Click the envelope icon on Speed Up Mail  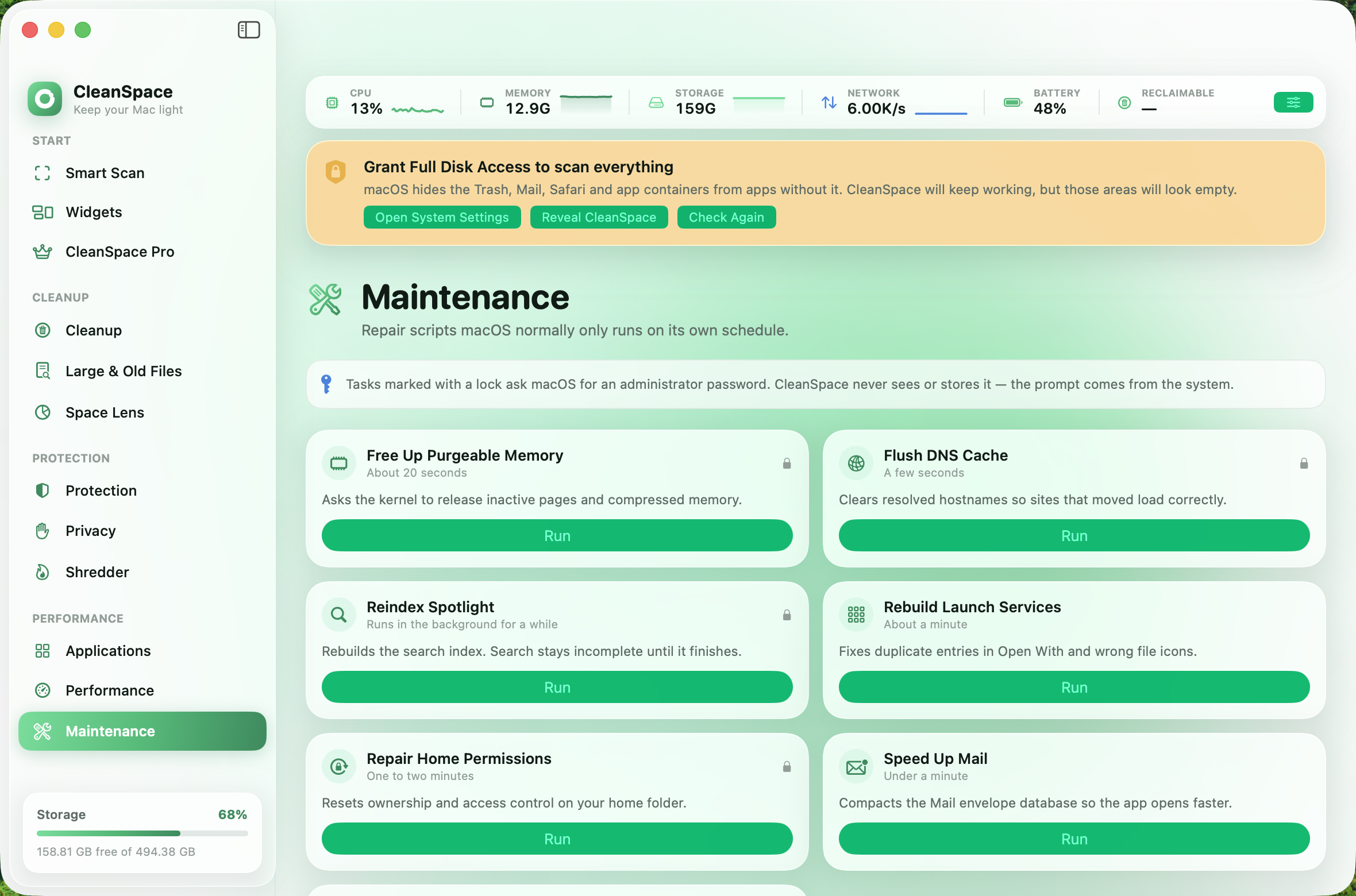[x=856, y=766]
